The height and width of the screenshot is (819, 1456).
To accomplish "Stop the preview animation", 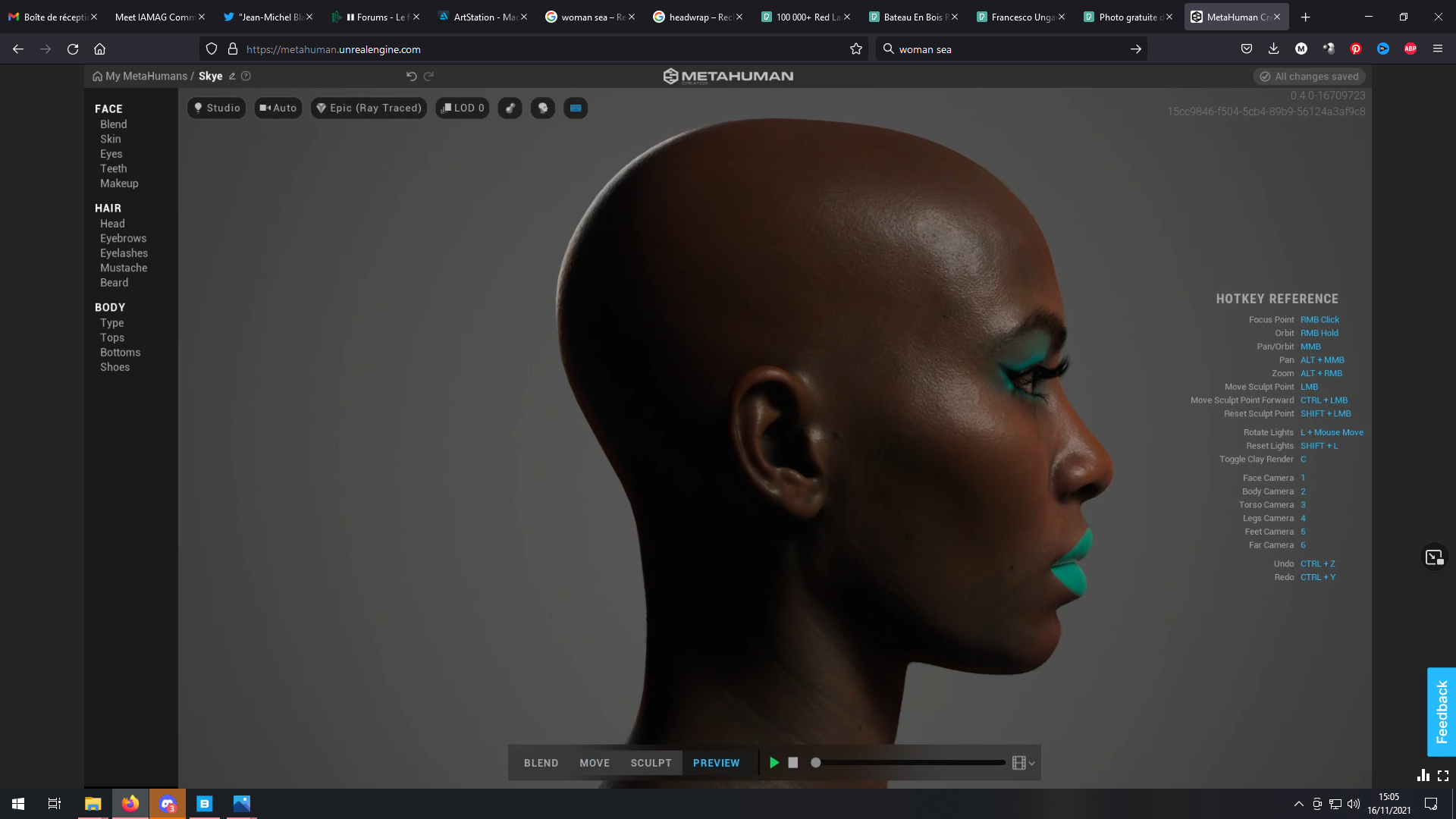I will tap(793, 763).
